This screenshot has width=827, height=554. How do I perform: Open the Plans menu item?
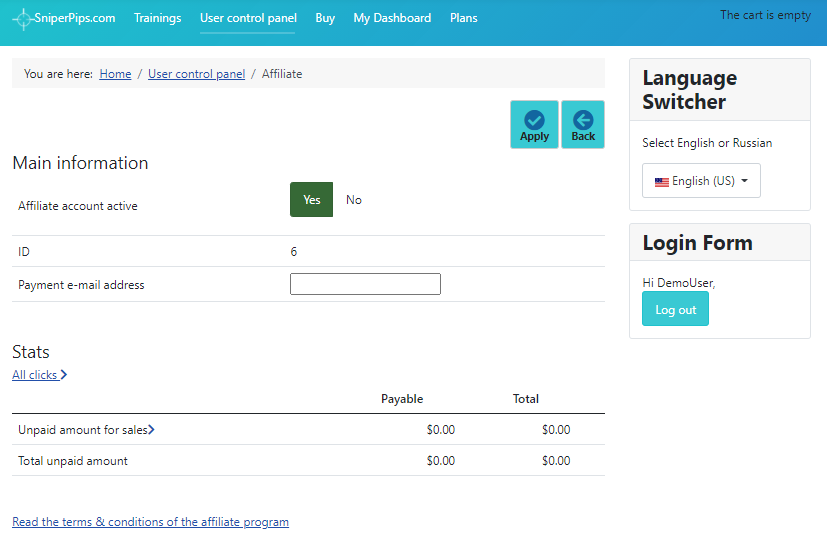coord(464,18)
